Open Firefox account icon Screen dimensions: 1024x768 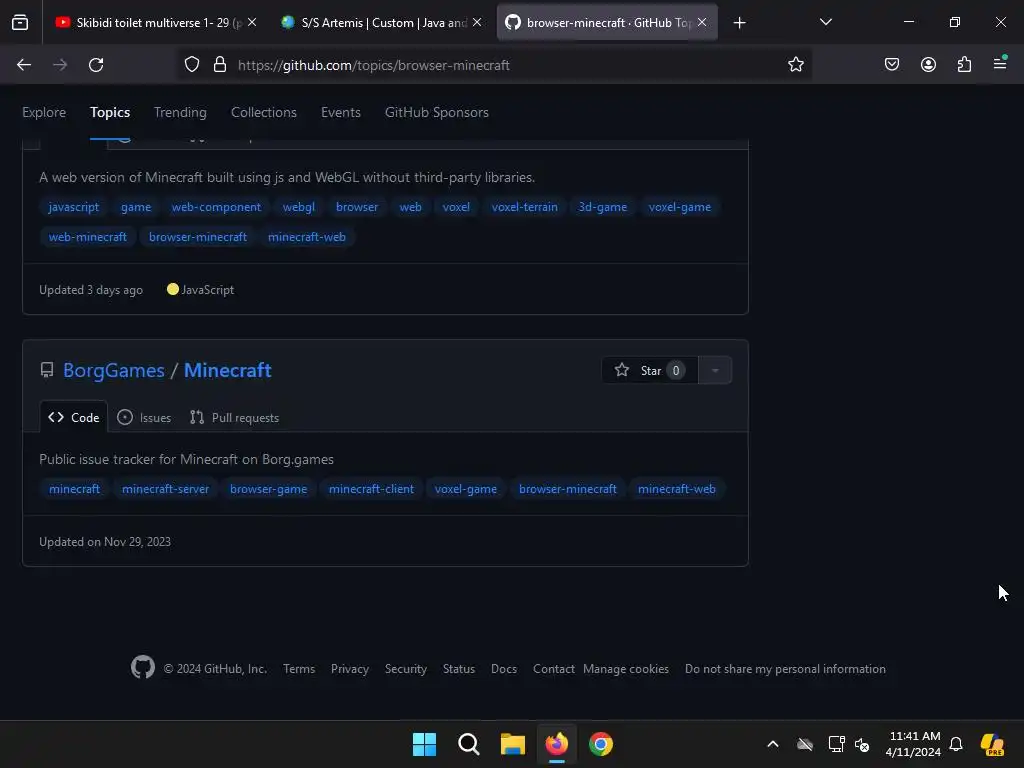click(928, 65)
